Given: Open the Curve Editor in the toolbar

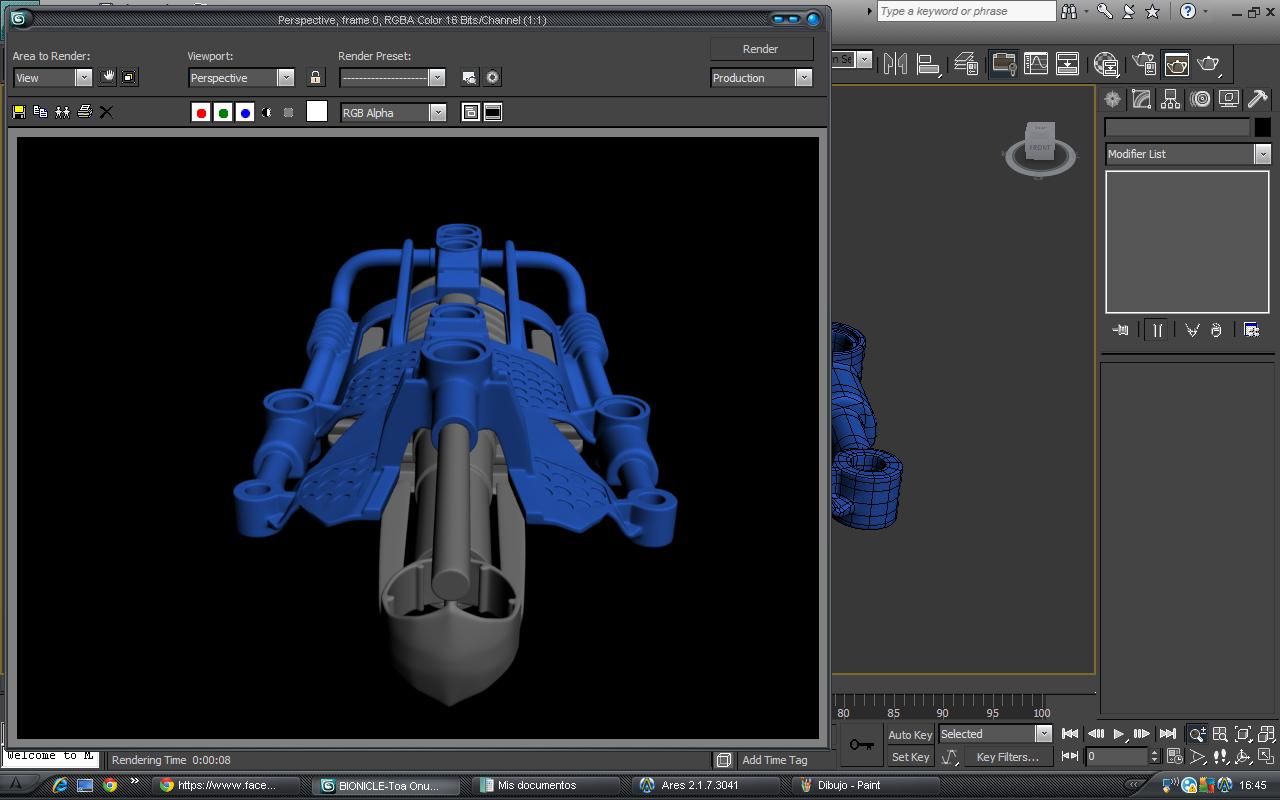Looking at the screenshot, I should 1035,64.
